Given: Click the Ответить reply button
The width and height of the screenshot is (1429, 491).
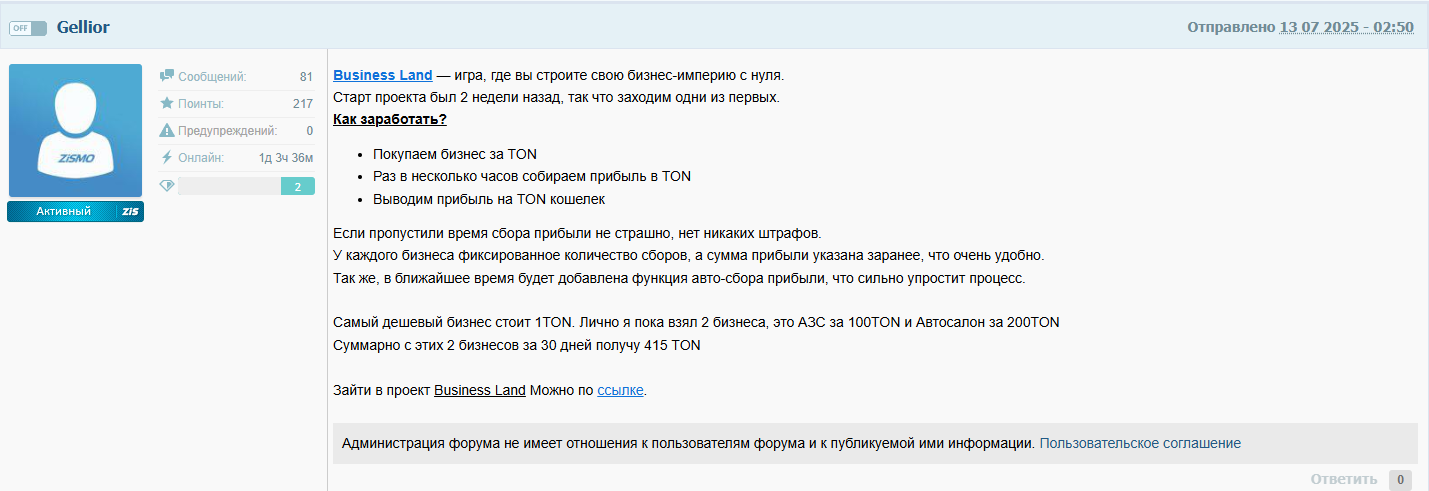Looking at the screenshot, I should point(1343,480).
